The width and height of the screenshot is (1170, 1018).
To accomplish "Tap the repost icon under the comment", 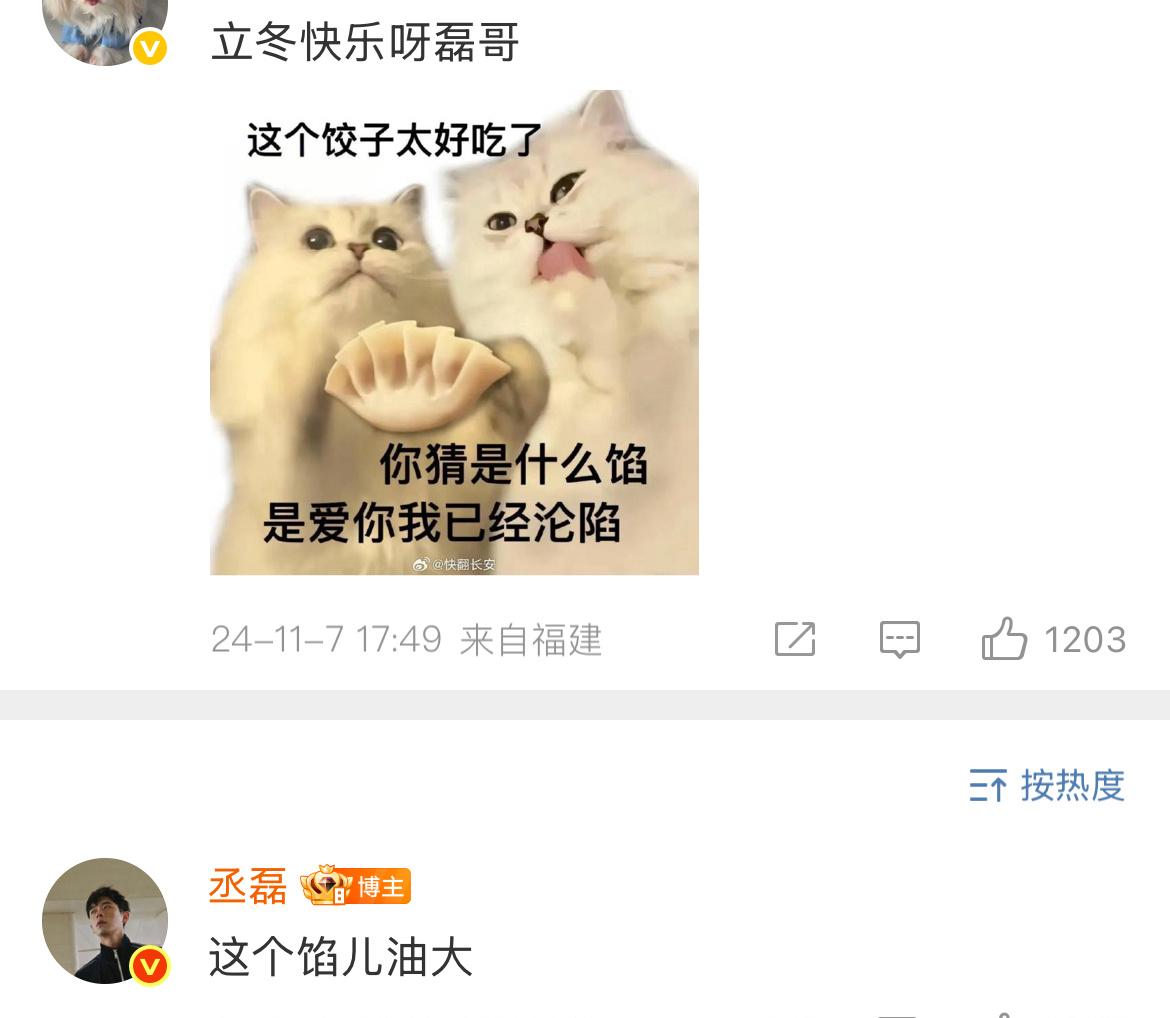I will pyautogui.click(x=795, y=639).
